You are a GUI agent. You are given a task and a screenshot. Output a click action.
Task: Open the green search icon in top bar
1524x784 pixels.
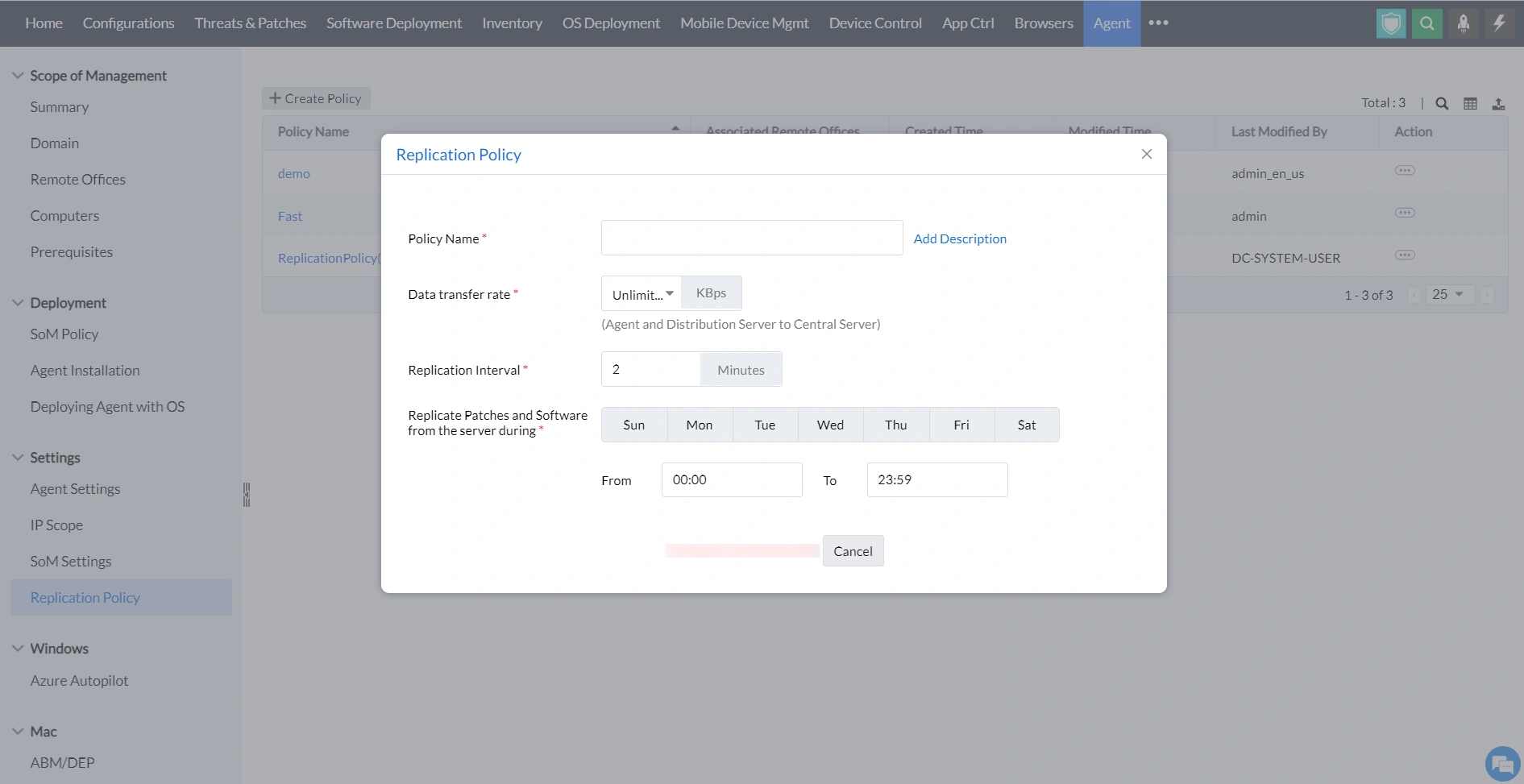(1427, 23)
